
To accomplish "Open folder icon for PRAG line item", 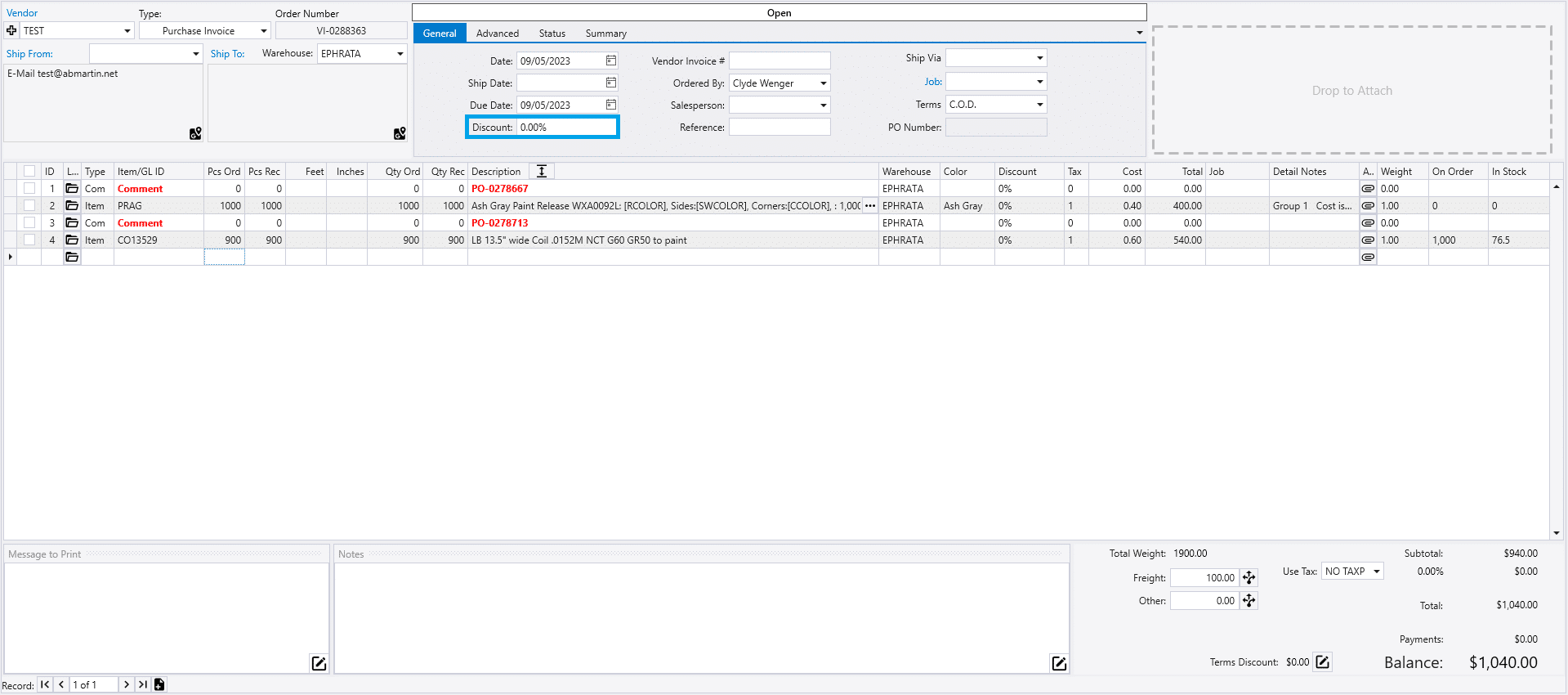I will (72, 206).
